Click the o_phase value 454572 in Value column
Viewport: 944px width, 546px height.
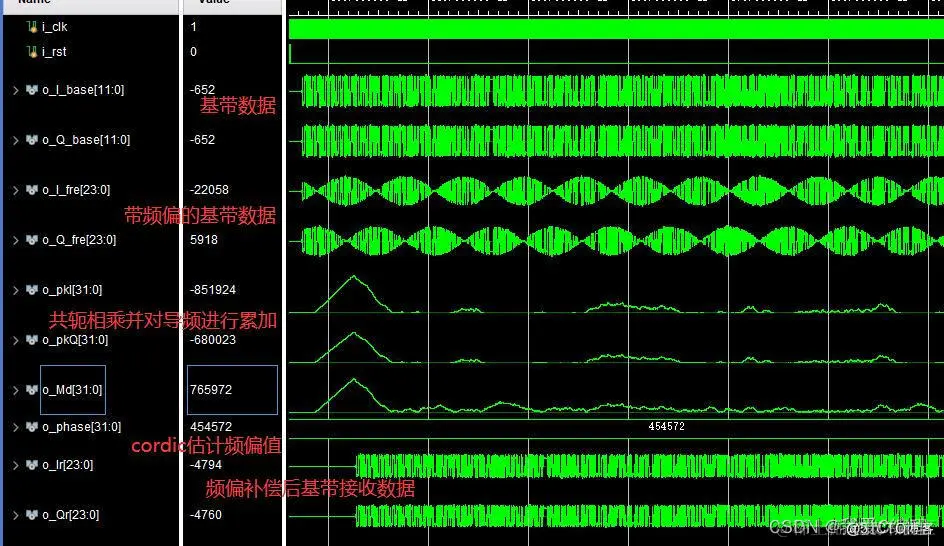tap(211, 427)
